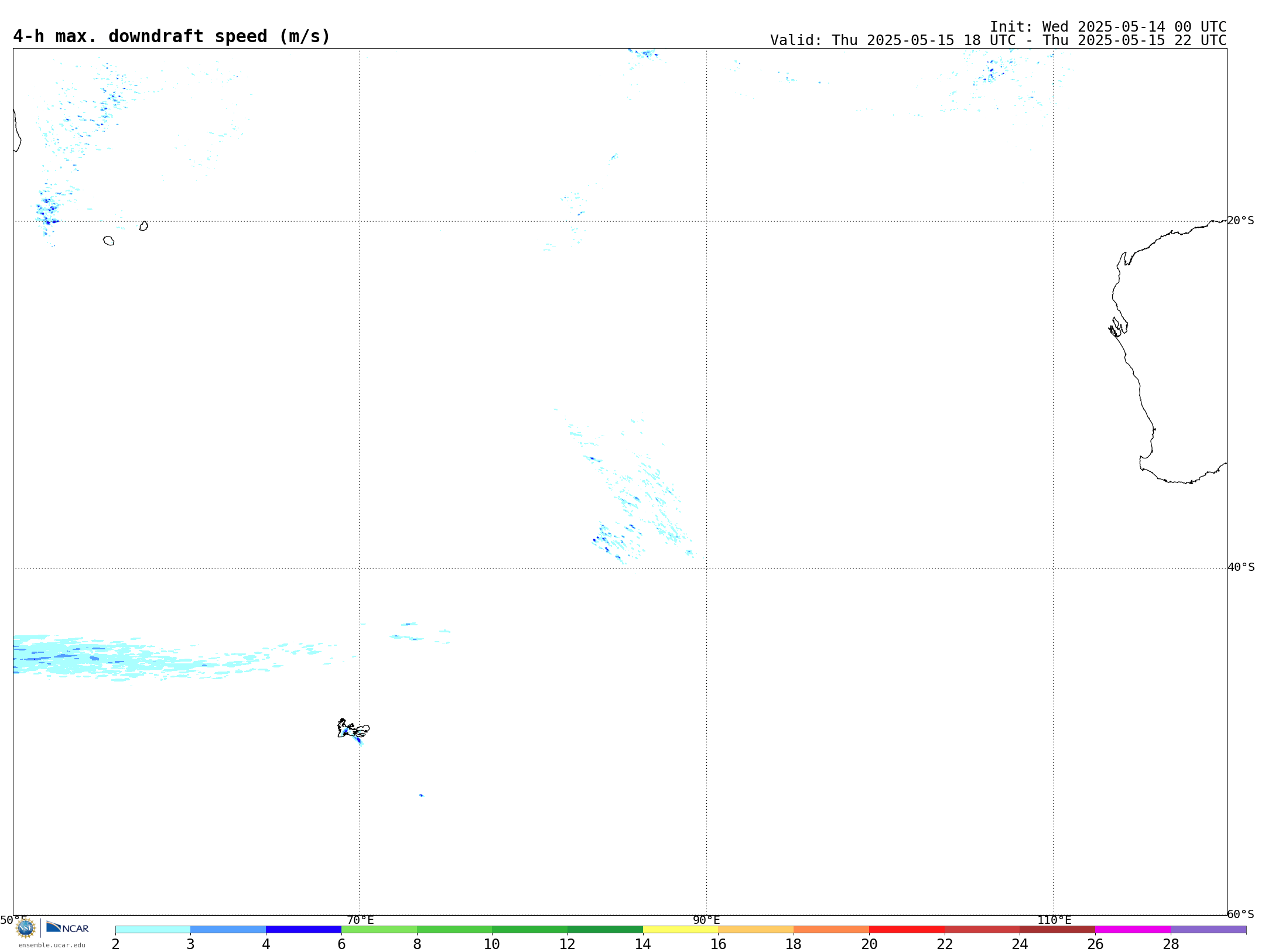1265x952 pixels.
Task: Click the Western Australia coastline outline
Action: [1168, 351]
